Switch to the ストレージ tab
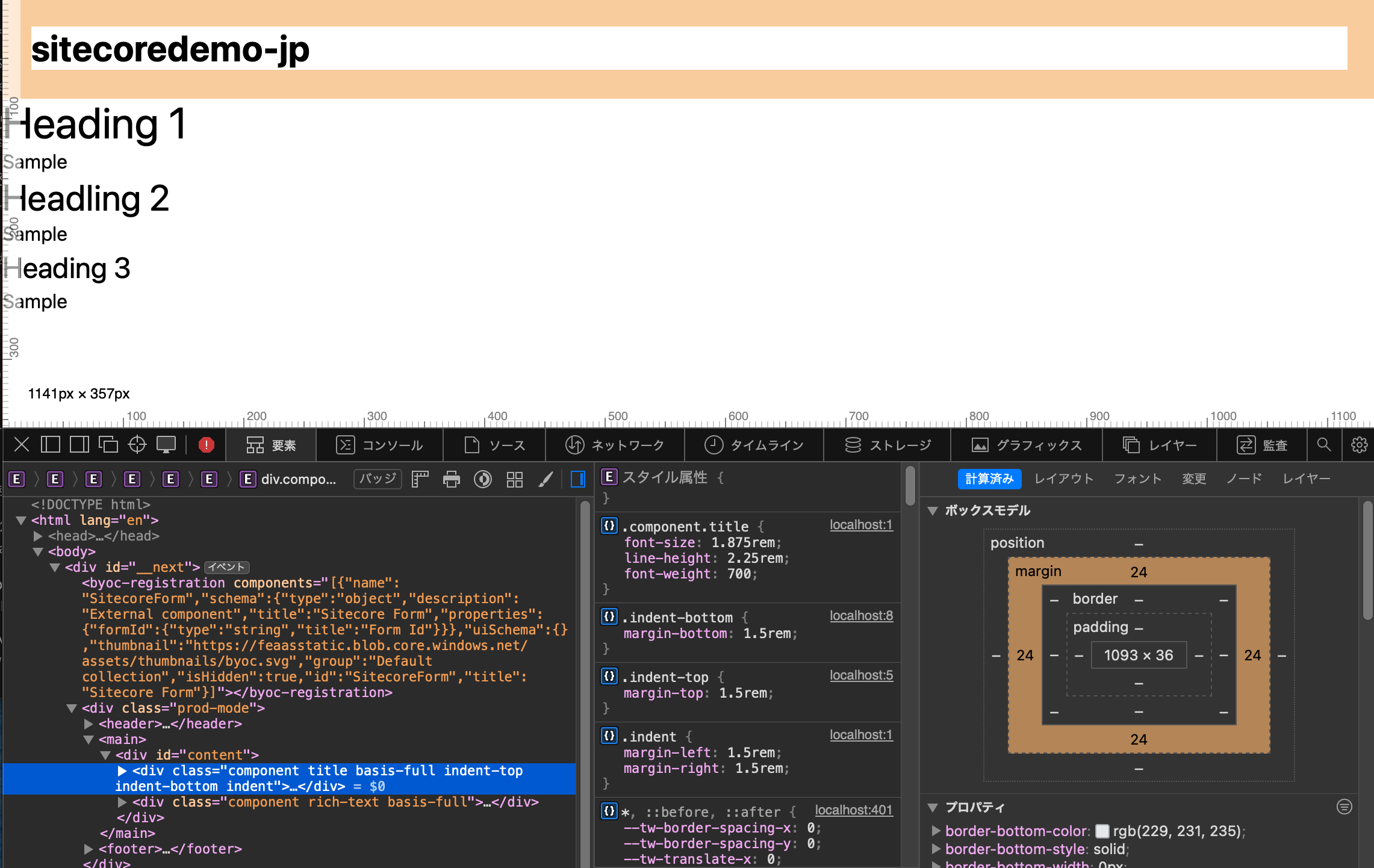This screenshot has height=868, width=1374. (x=888, y=445)
